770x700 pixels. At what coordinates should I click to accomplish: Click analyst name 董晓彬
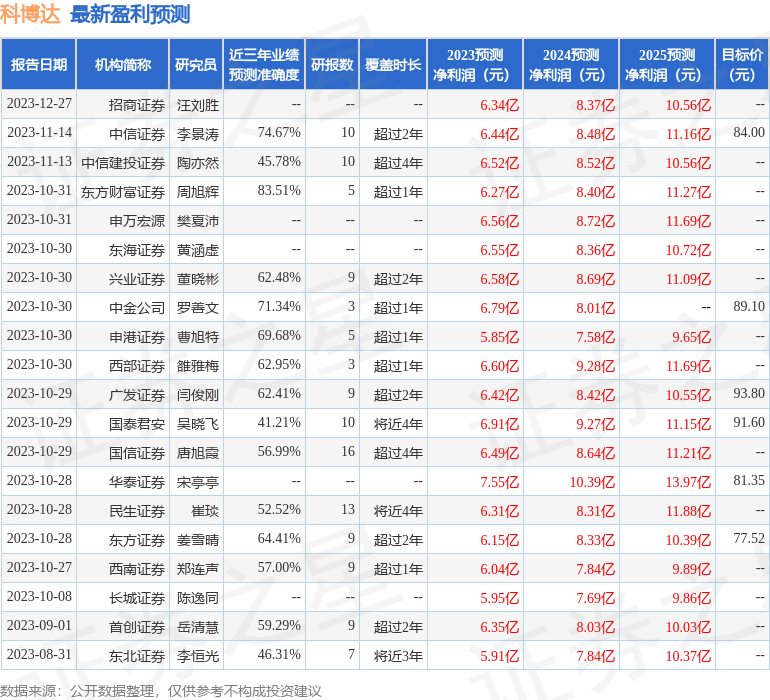pos(198,279)
